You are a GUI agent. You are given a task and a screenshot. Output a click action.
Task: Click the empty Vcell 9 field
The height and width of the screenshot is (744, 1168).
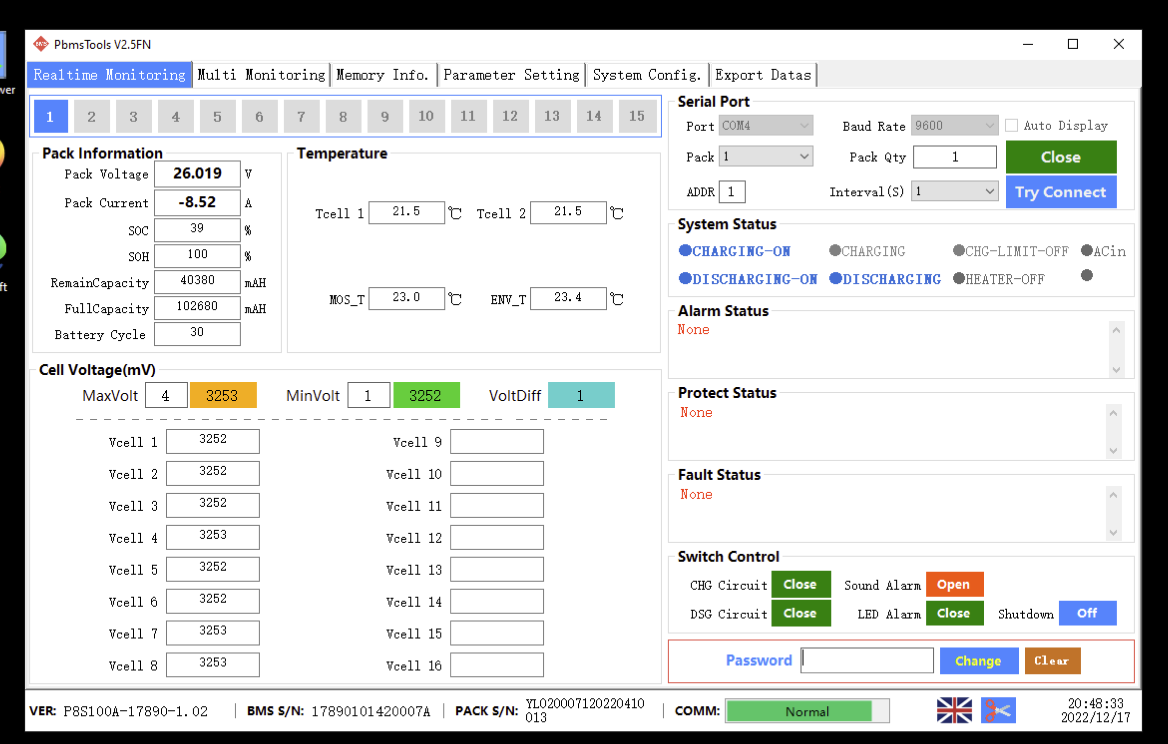tap(497, 441)
